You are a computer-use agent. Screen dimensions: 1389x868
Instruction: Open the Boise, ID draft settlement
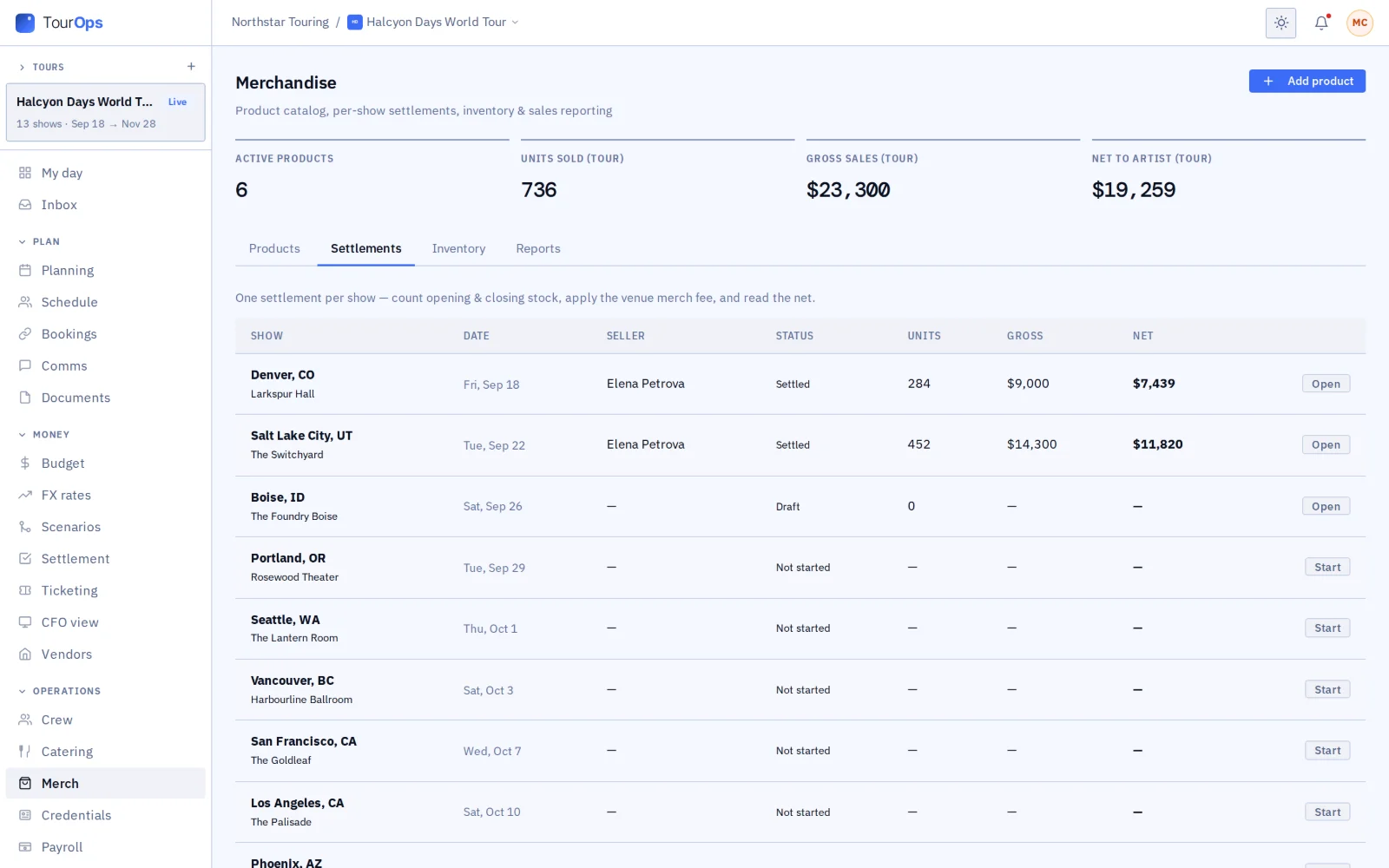pos(1326,506)
